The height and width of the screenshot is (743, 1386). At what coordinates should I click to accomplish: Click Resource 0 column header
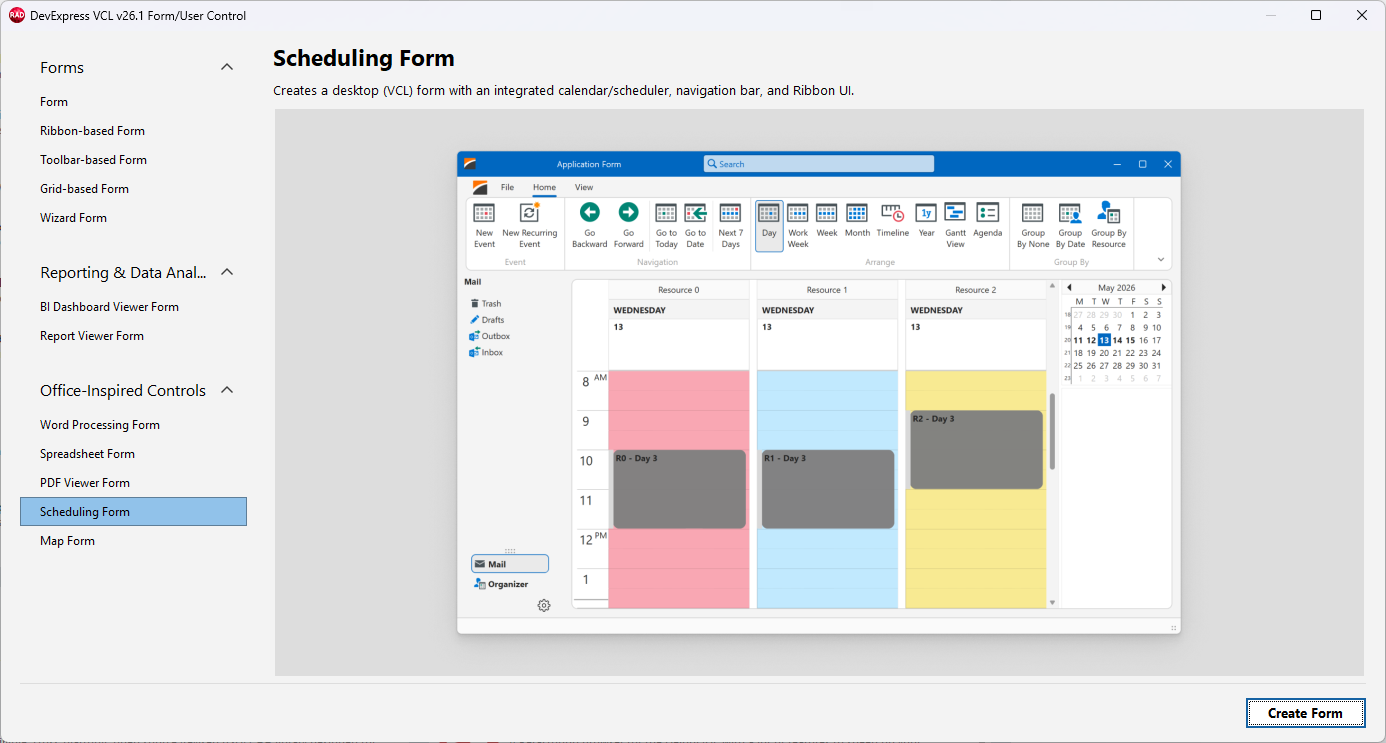tap(679, 290)
